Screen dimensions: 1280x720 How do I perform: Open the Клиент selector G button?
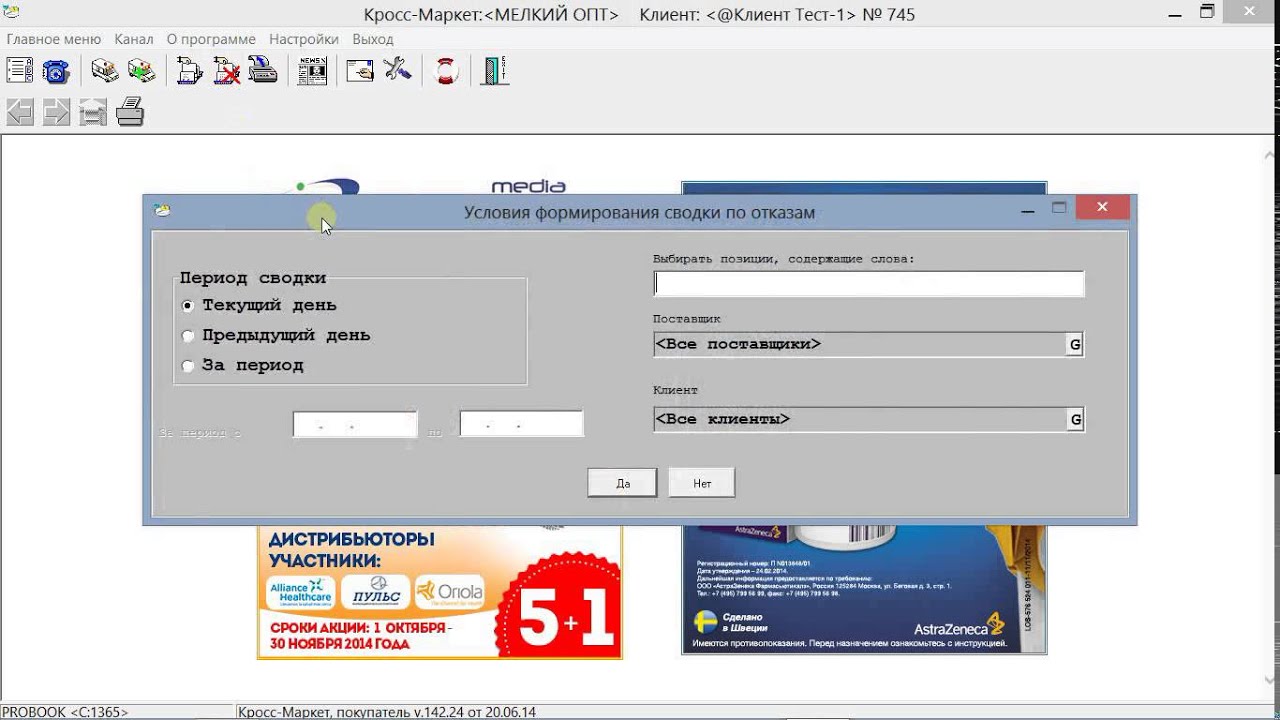pyautogui.click(x=1075, y=419)
